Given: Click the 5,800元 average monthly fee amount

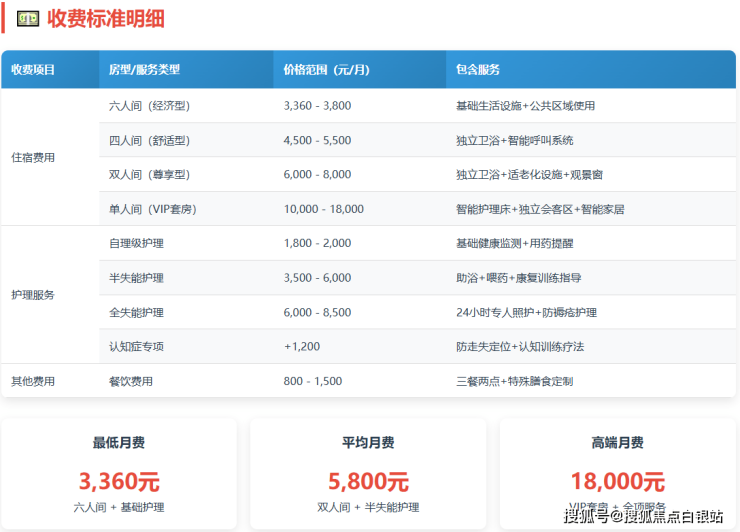Looking at the screenshot, I should click(368, 481).
